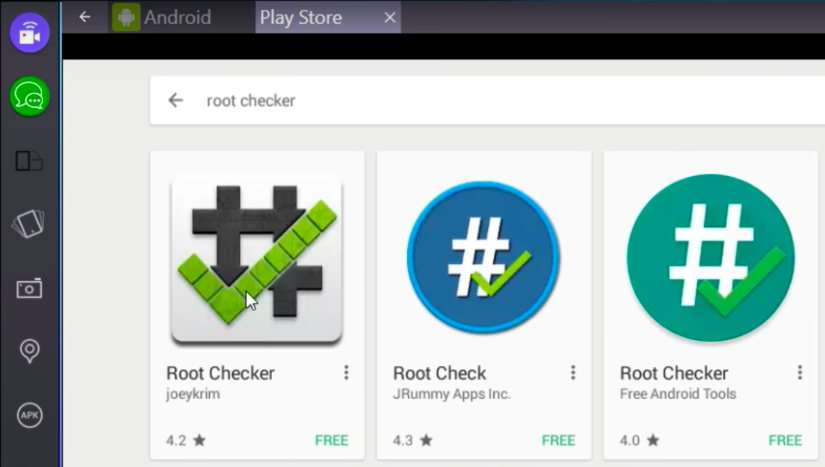Click the Free Android Tools developer name
825x467 pixels.
678,394
